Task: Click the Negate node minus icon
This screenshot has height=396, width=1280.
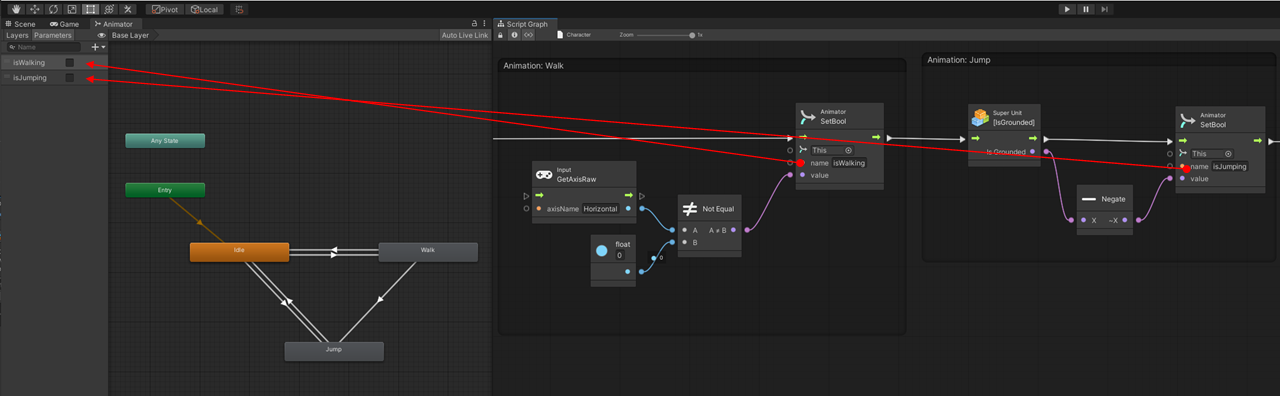Action: [1090, 199]
